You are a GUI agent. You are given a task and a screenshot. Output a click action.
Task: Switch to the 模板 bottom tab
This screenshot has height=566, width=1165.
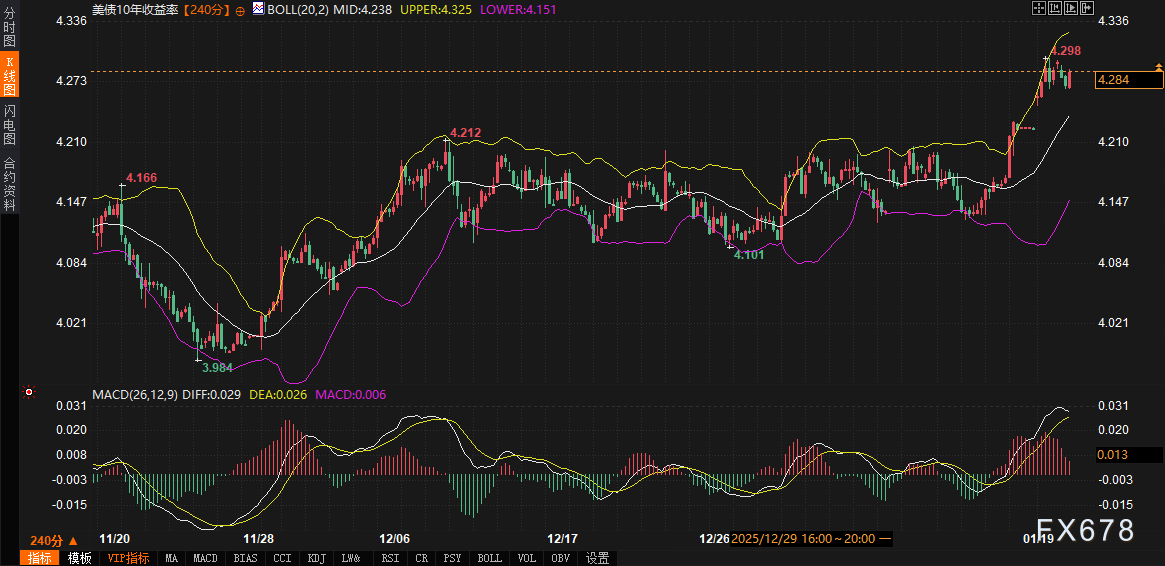(80, 558)
